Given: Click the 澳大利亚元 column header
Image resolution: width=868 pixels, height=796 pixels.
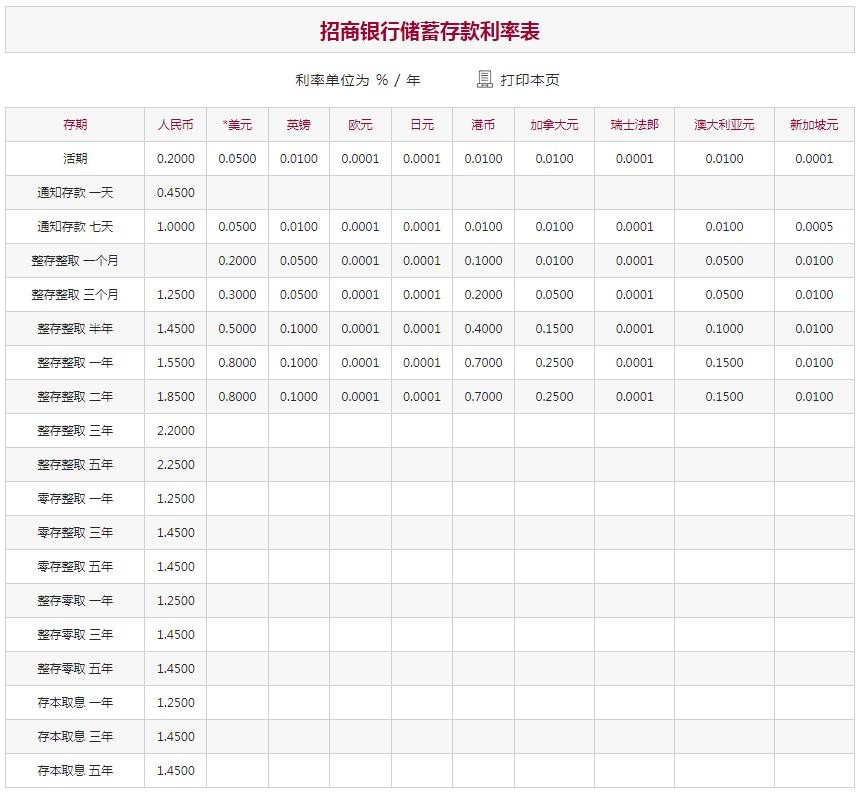Looking at the screenshot, I should [x=724, y=125].
